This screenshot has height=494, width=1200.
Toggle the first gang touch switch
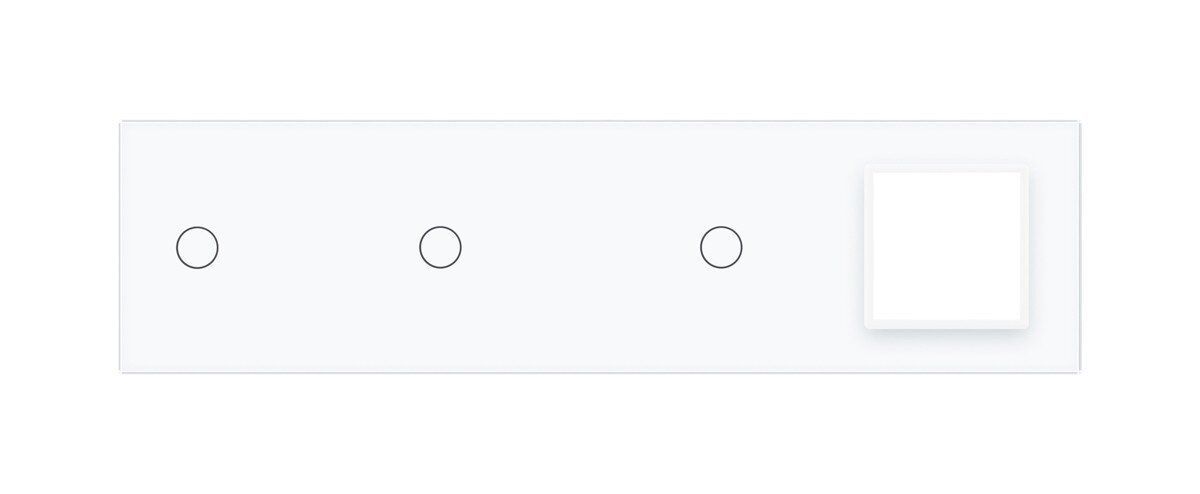tap(197, 246)
